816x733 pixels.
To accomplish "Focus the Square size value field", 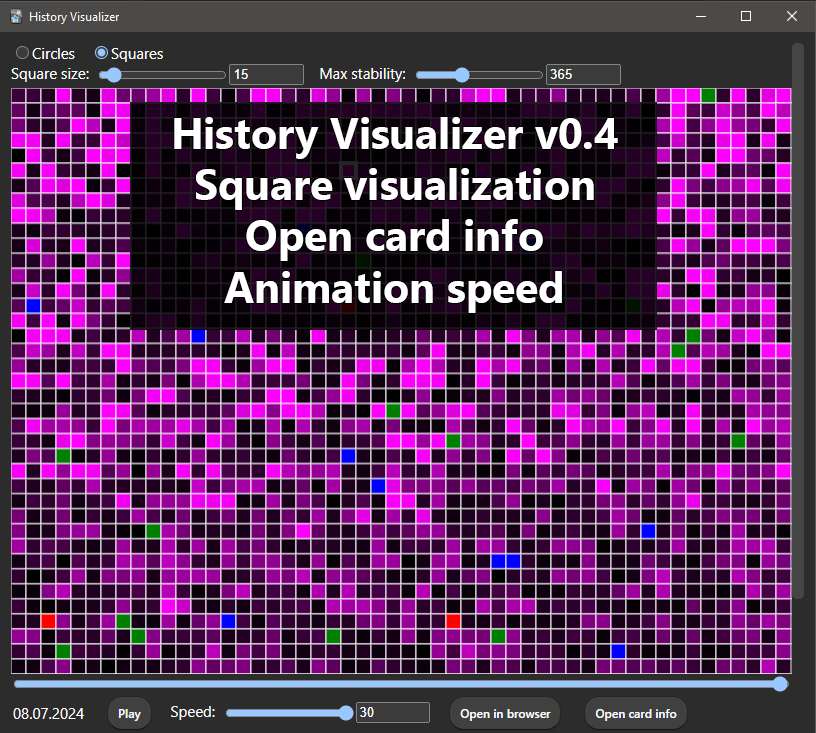I will (x=266, y=74).
